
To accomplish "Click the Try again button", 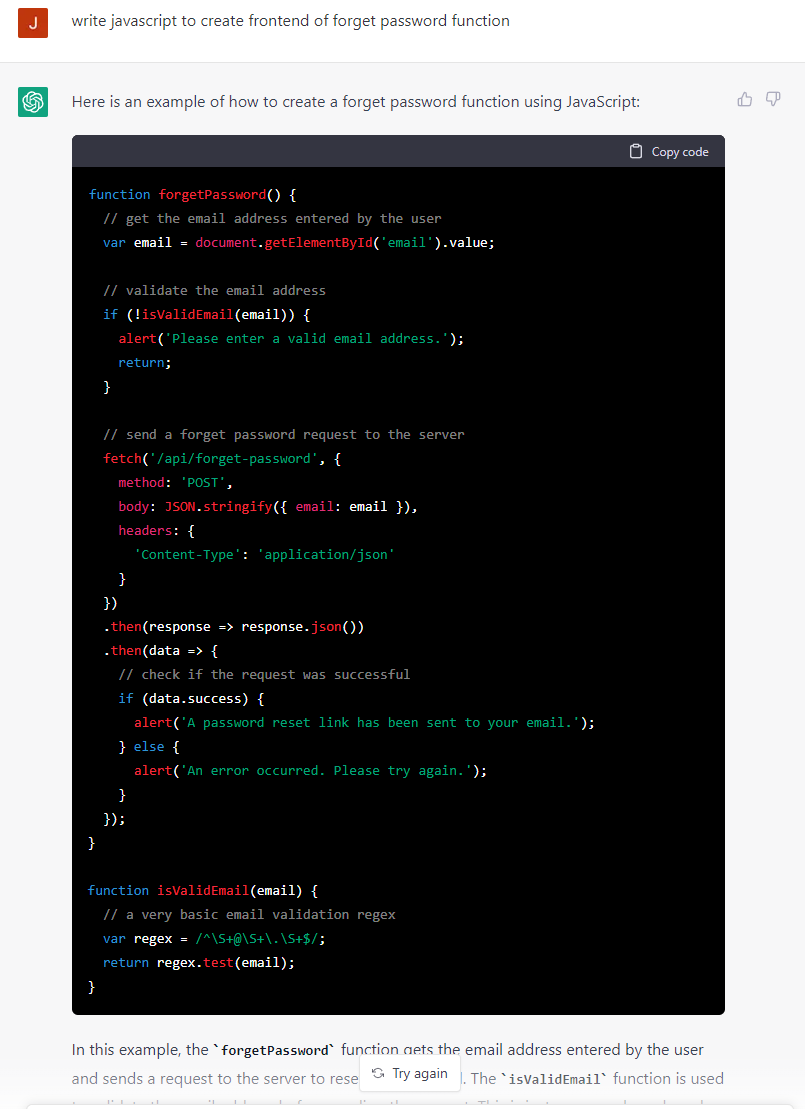I will point(410,1073).
